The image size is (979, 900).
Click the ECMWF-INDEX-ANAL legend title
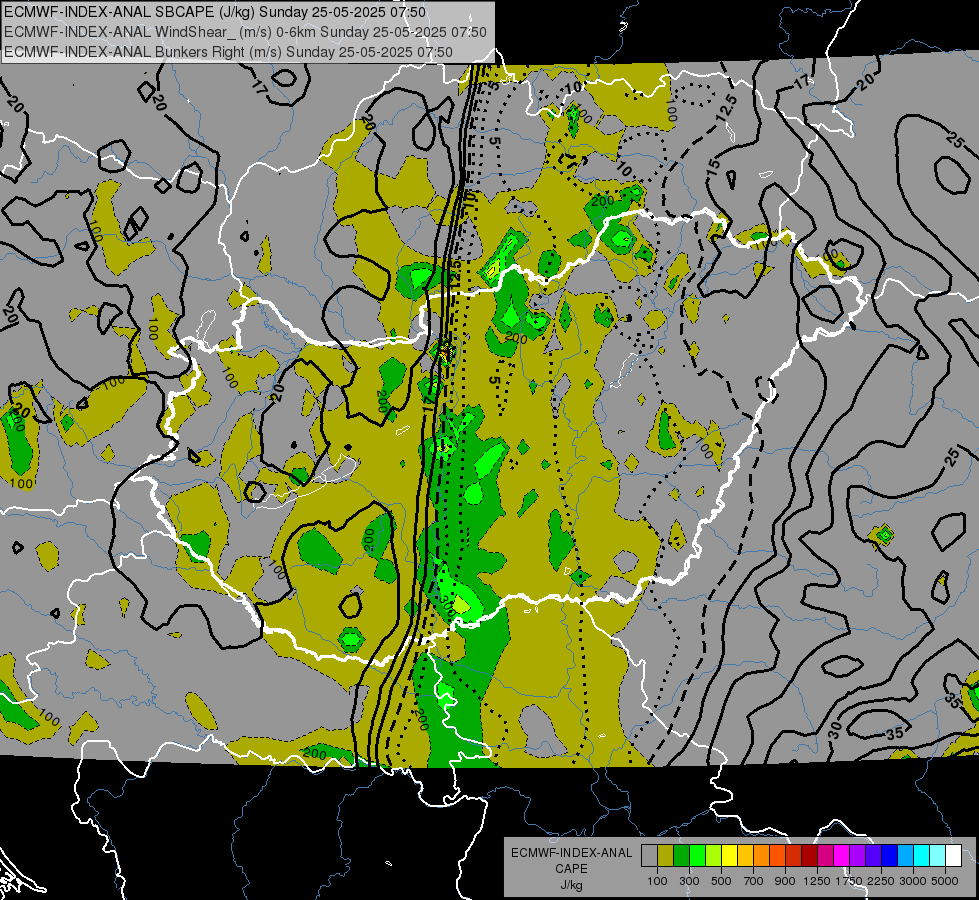coord(571,853)
